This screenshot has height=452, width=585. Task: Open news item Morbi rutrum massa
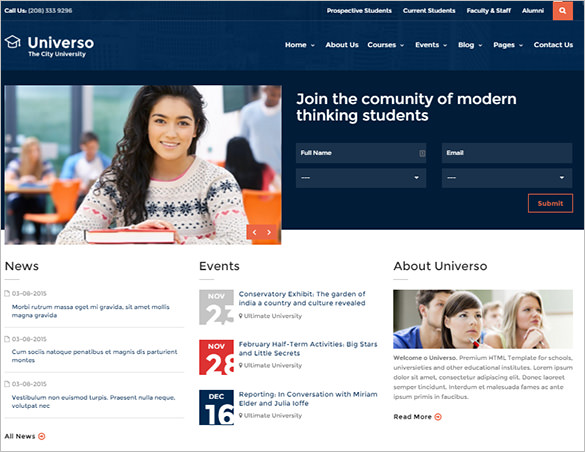pyautogui.click(x=90, y=311)
